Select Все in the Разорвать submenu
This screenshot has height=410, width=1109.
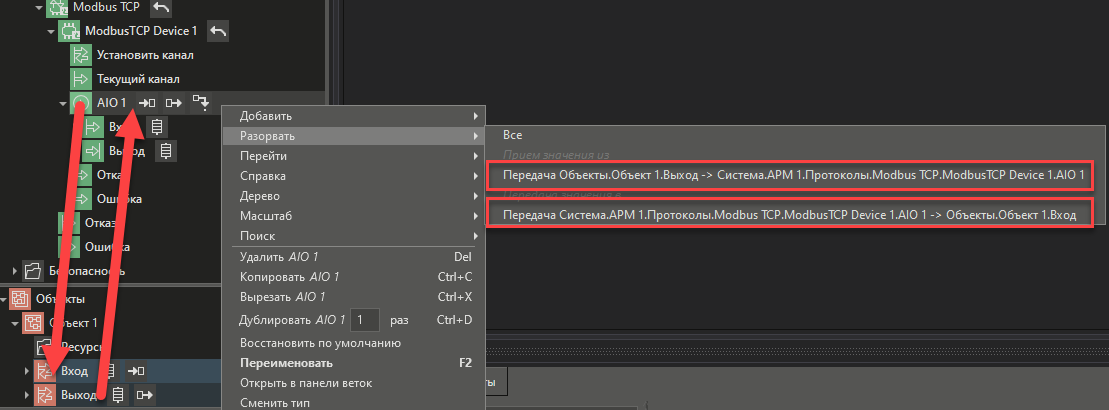point(513,134)
